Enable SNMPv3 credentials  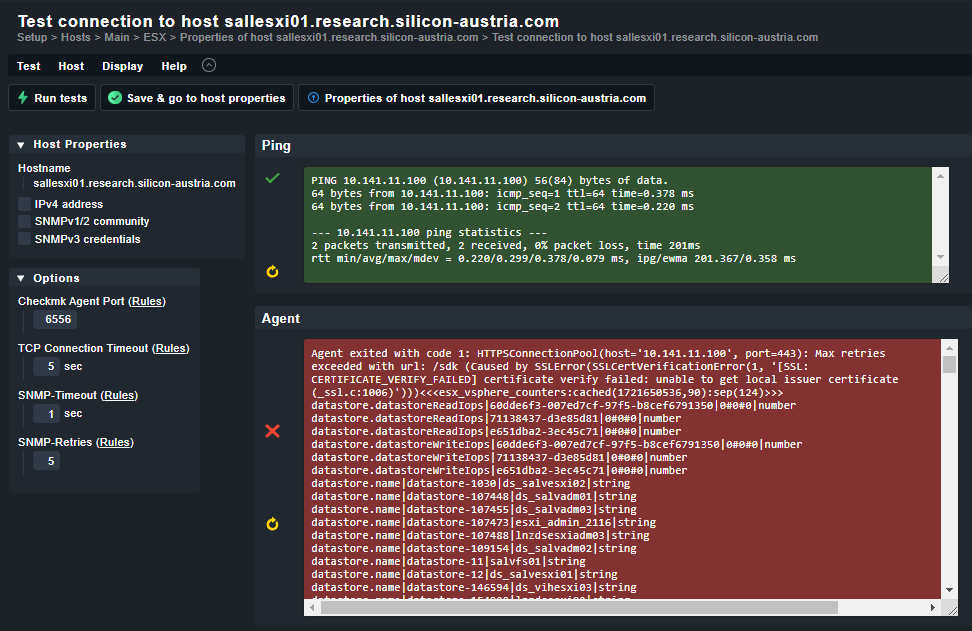[x=23, y=239]
